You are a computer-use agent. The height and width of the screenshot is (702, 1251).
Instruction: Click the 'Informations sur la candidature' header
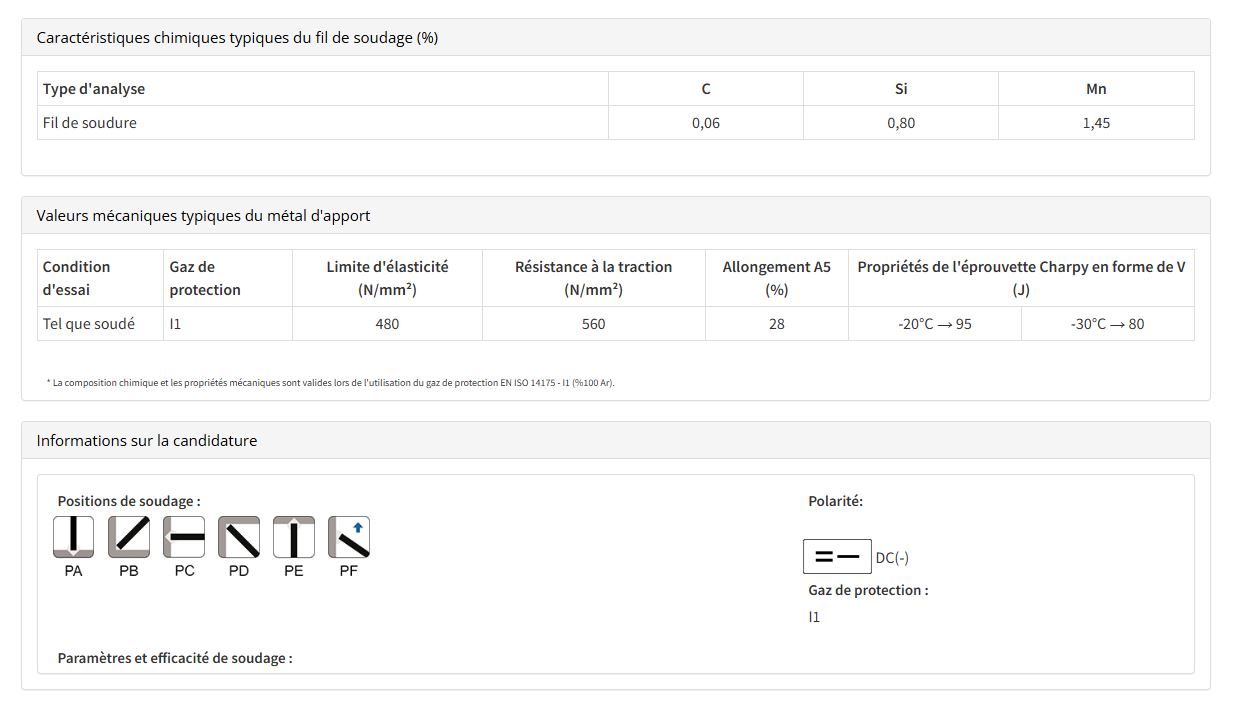[x=147, y=441]
